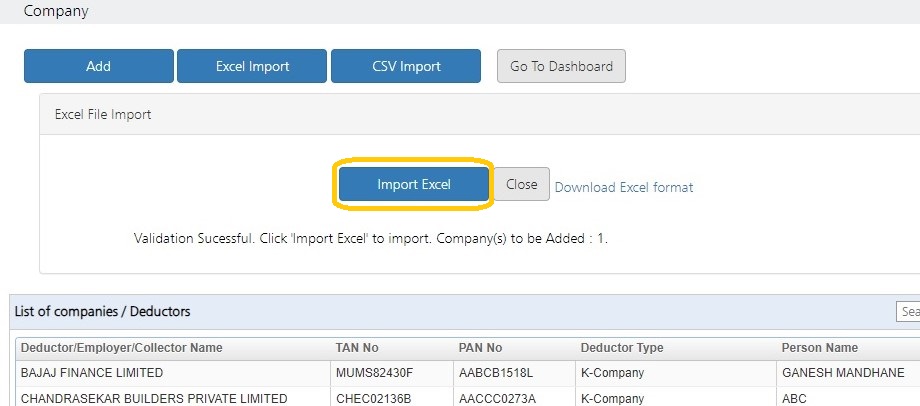Screen dimensions: 920x406
Task: Select BAJAJ FINANCE LIMITED row
Action: 468,373
